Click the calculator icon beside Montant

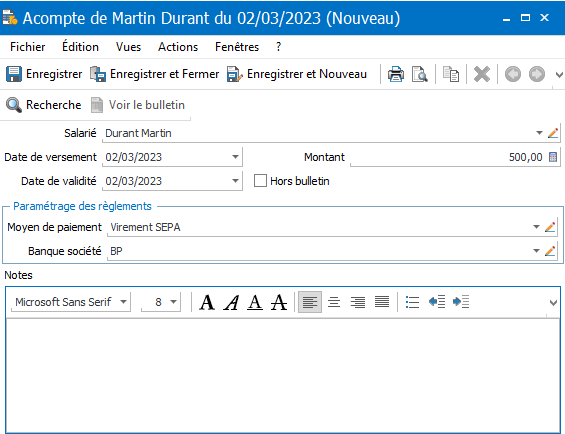point(553,157)
